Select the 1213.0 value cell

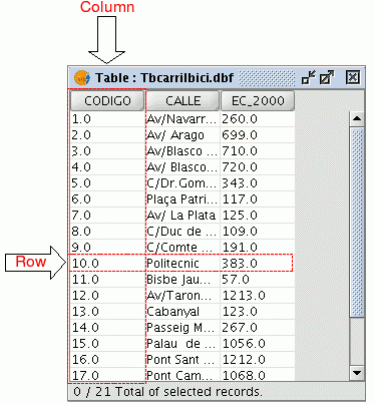point(258,295)
